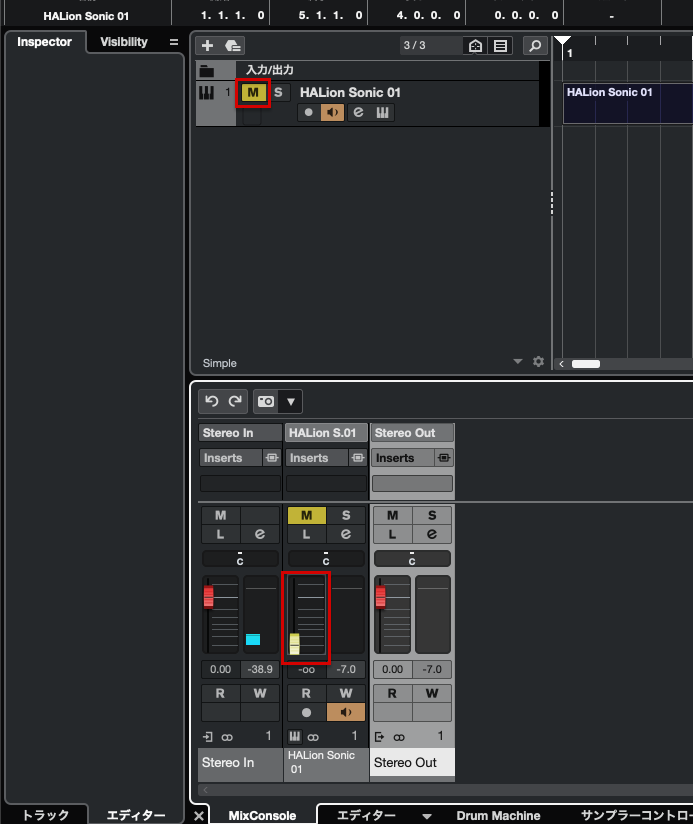Solo the HALion S.01 mixer channel

pyautogui.click(x=346, y=515)
